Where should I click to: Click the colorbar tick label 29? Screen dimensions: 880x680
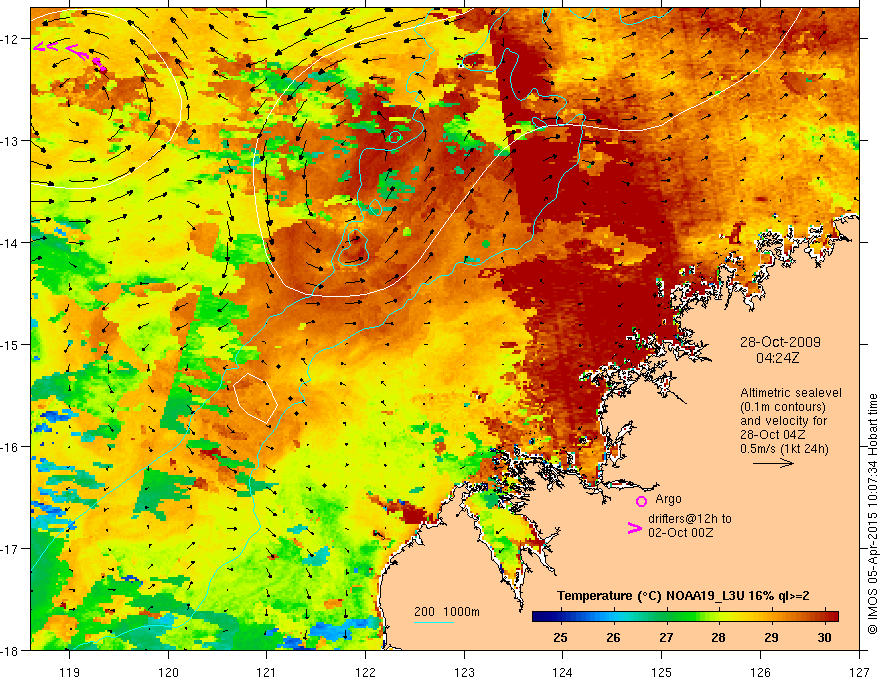771,637
